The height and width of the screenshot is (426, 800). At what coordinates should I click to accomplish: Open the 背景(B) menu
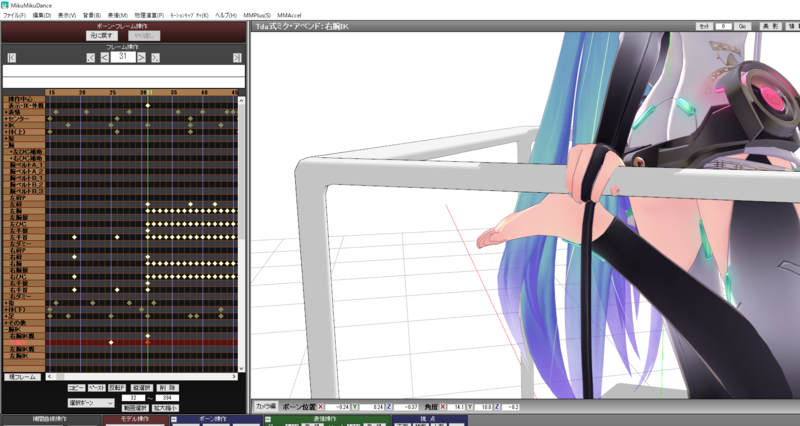tap(92, 16)
